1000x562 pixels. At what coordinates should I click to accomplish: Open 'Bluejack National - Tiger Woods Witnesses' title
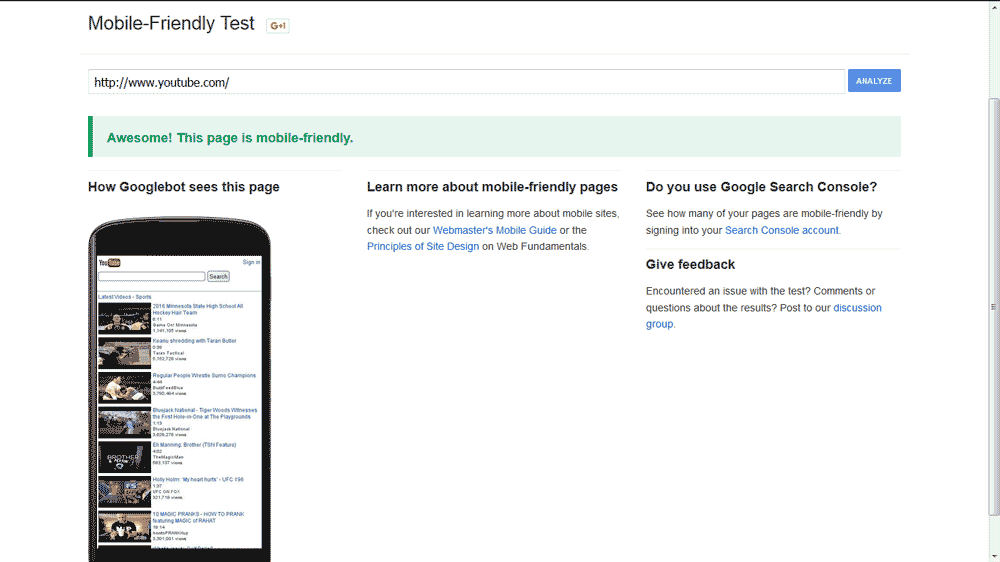coord(205,413)
